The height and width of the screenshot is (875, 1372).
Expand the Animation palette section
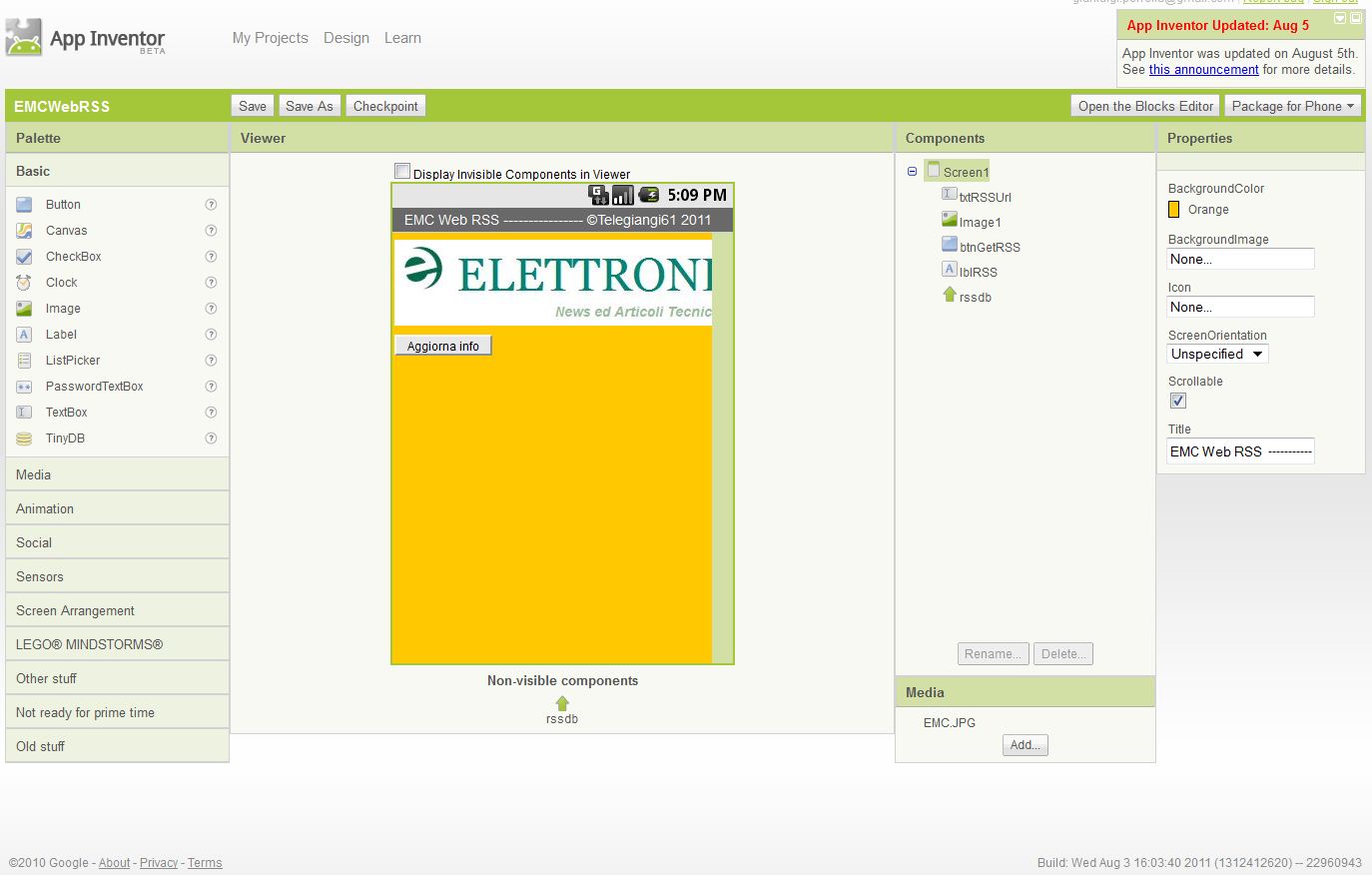(x=117, y=508)
